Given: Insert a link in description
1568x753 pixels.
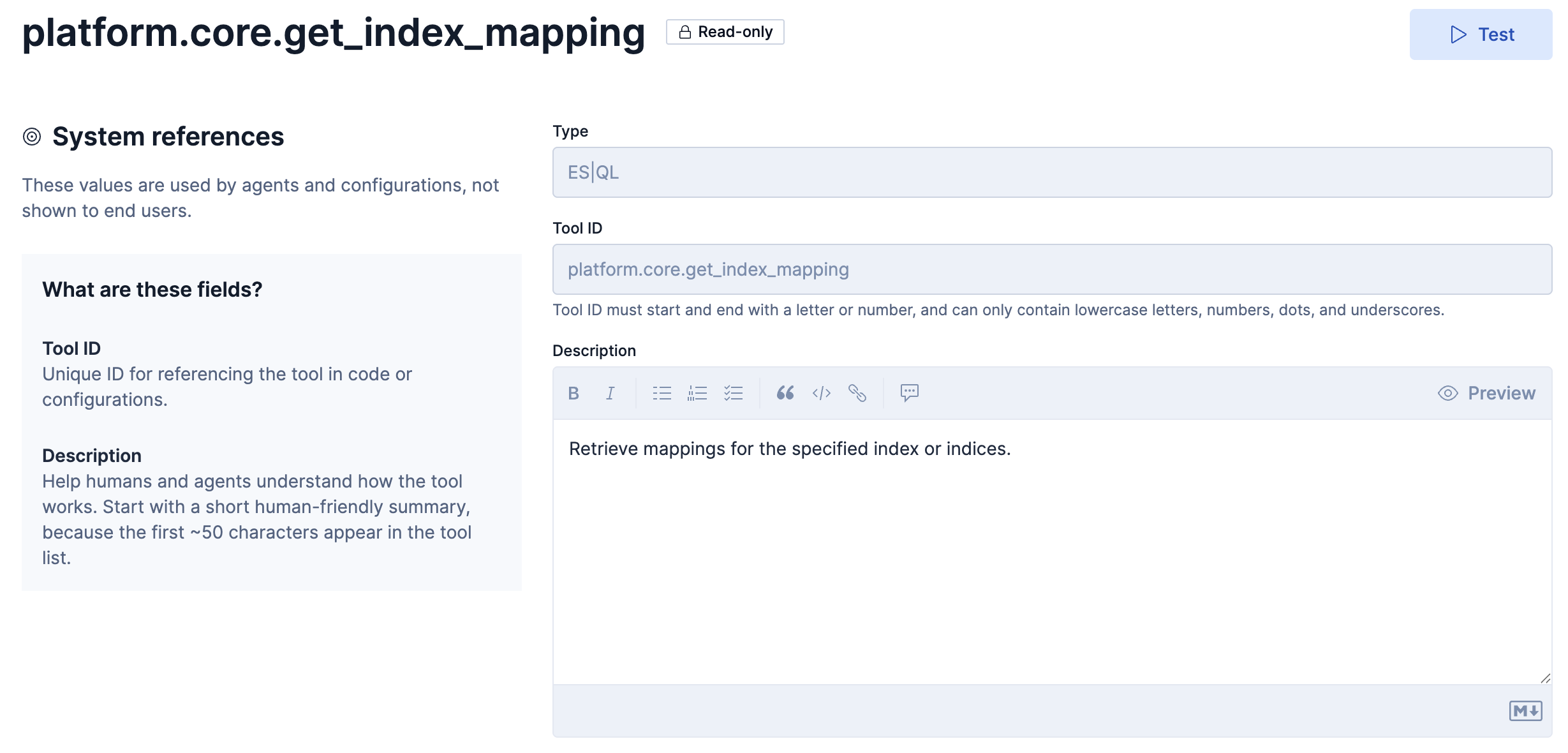Looking at the screenshot, I should [x=857, y=393].
